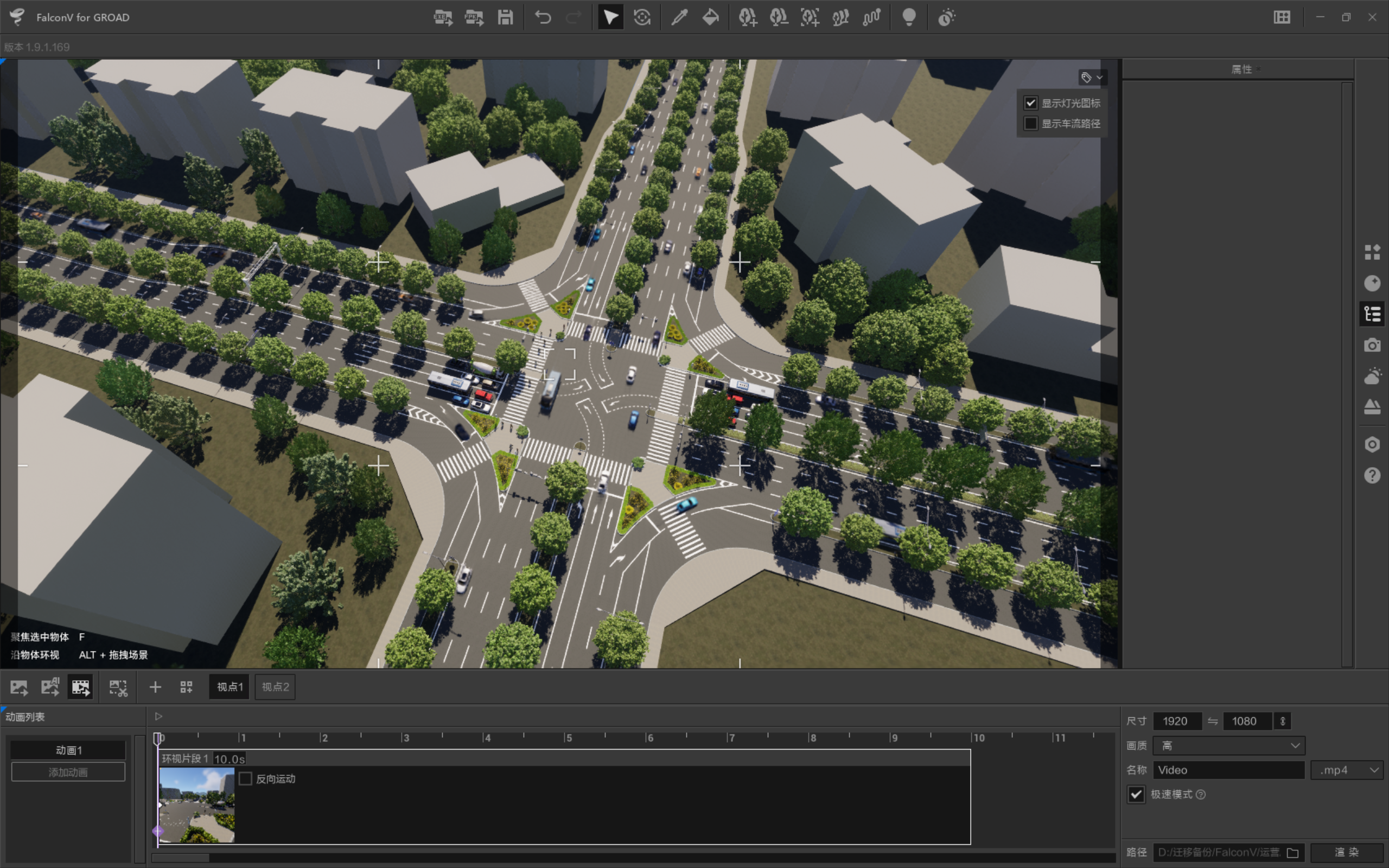Activate the orbit rotate view tool
The width and height of the screenshot is (1389, 868).
642,17
